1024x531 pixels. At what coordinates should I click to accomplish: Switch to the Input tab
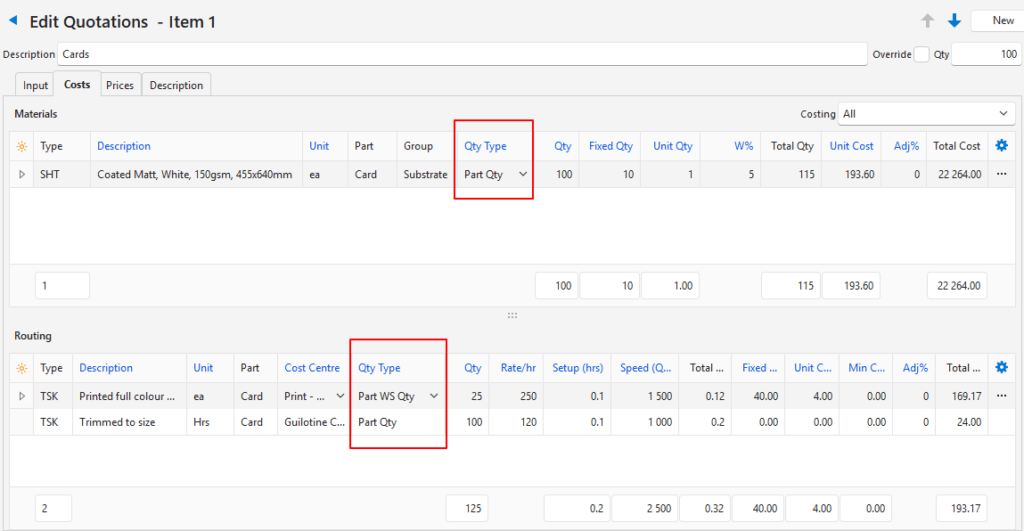coord(36,85)
